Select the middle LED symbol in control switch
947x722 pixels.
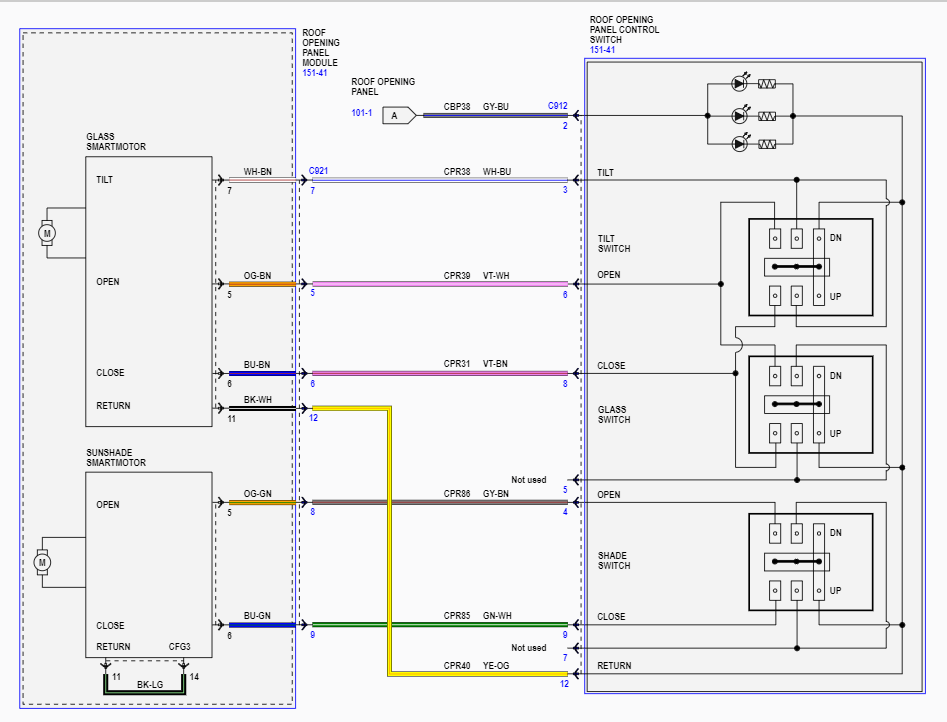pos(740,114)
